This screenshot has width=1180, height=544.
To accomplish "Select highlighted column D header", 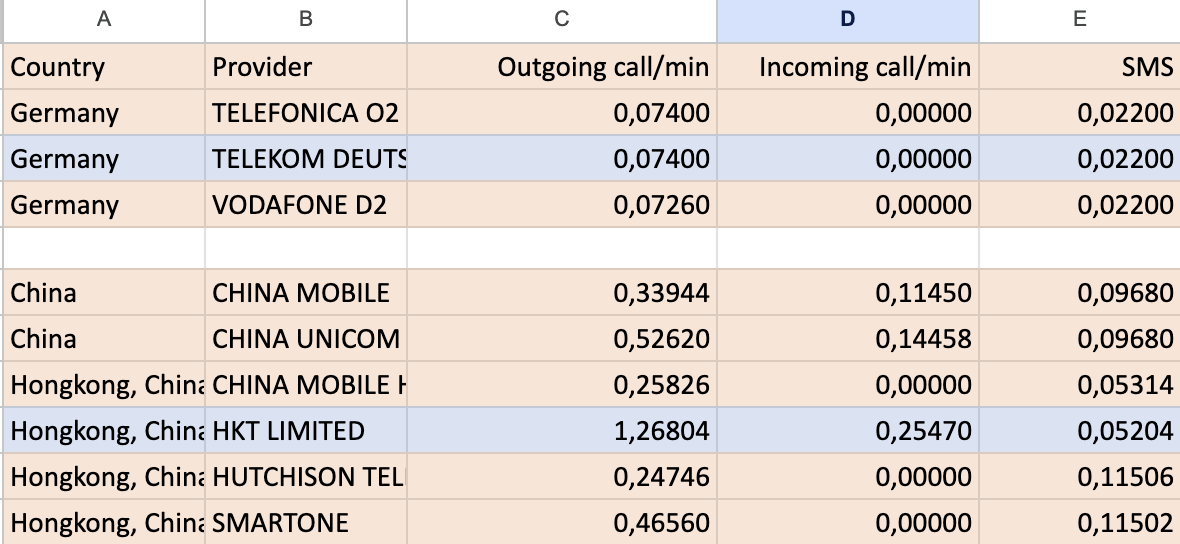I will (x=847, y=20).
